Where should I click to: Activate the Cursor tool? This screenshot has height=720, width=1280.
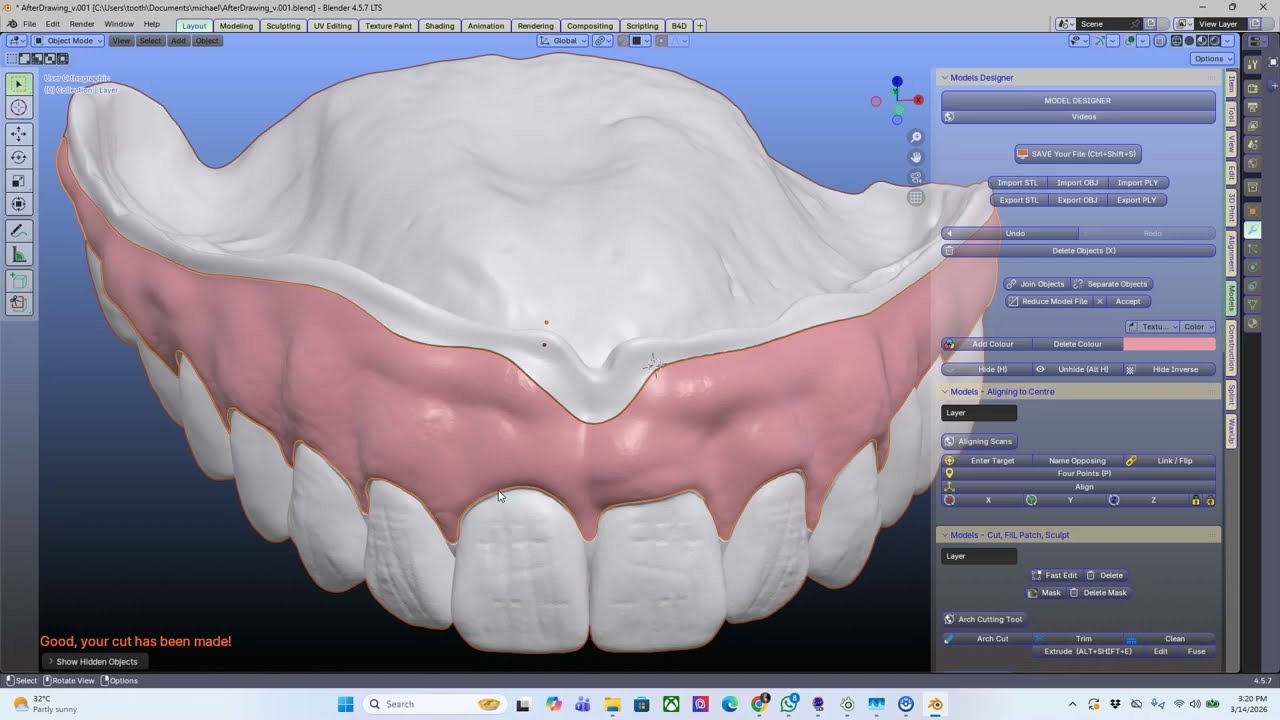[19, 108]
